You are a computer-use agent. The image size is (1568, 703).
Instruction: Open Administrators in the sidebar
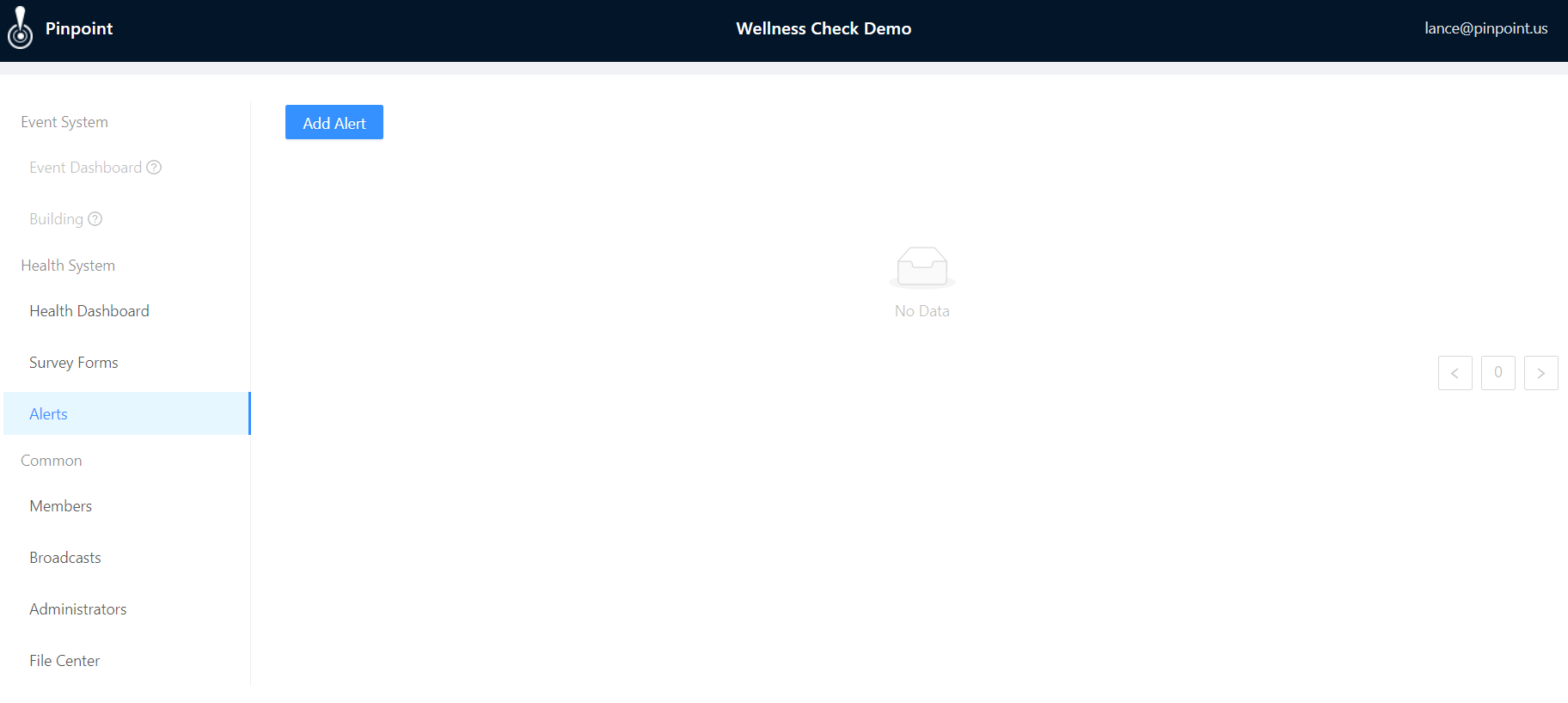point(127,609)
